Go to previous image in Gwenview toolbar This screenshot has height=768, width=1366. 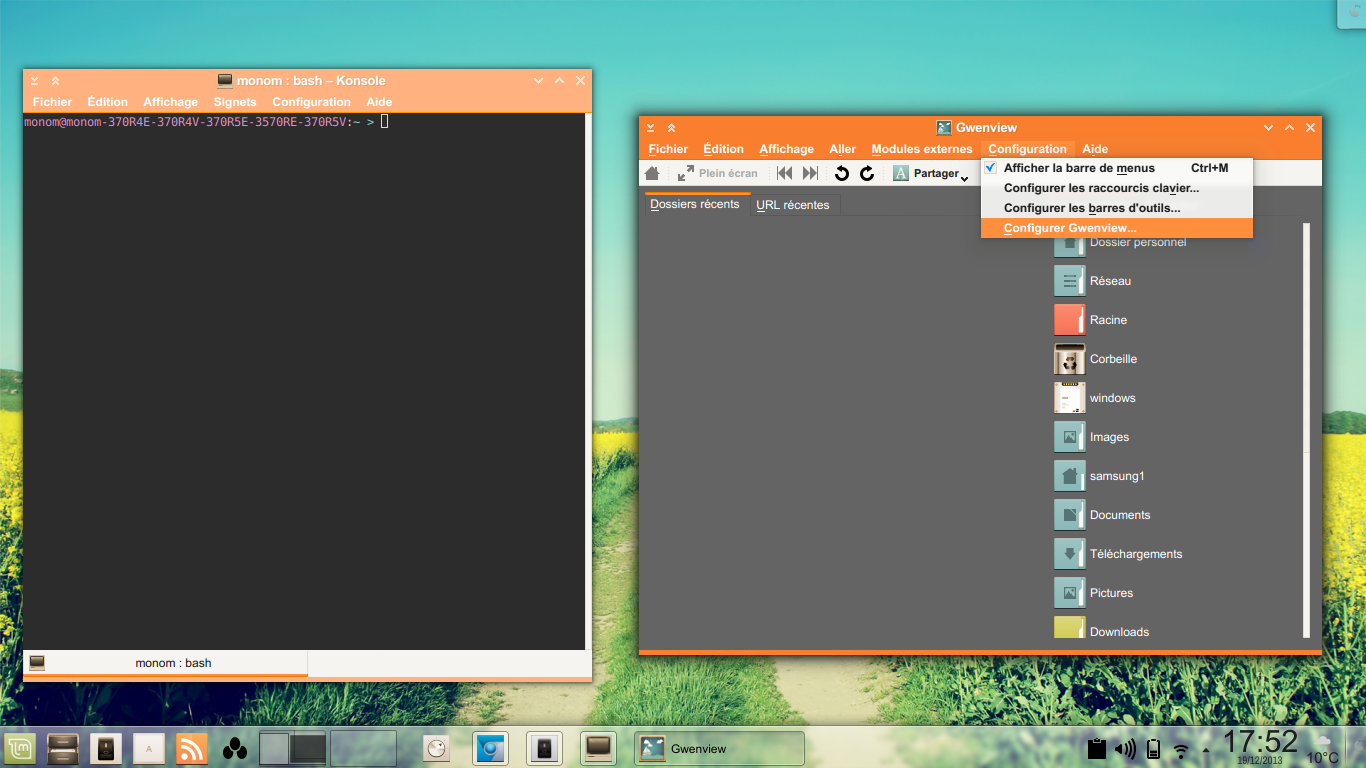coord(785,173)
